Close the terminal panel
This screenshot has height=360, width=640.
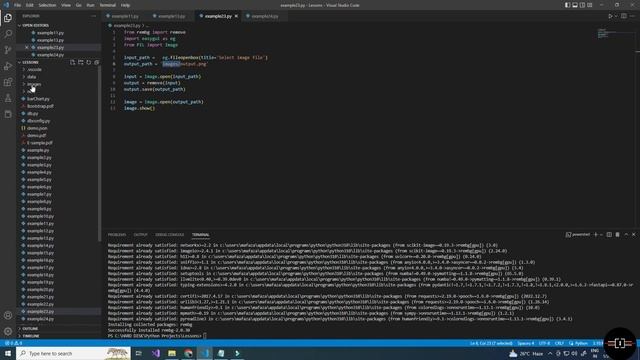click(x=634, y=235)
